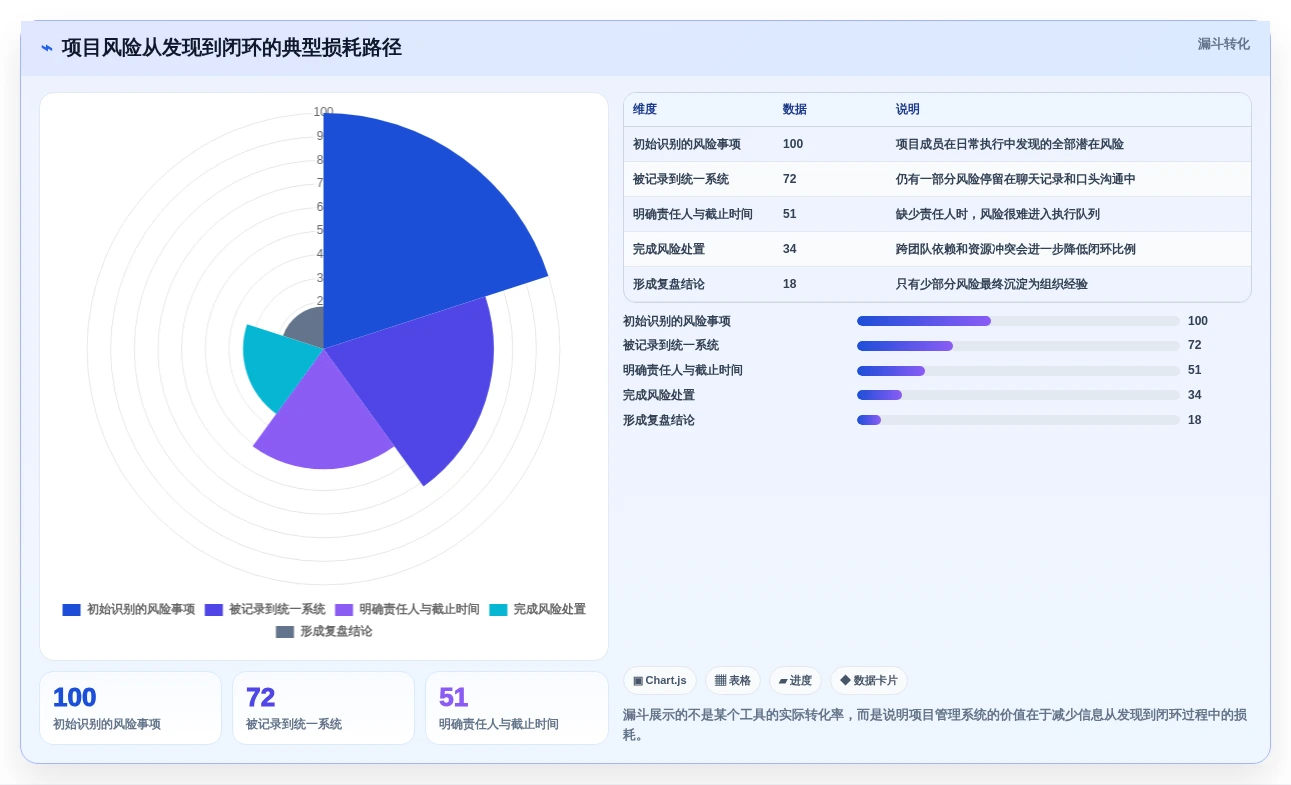This screenshot has height=785, width=1291.
Task: Select the 数据卡片 tag chip
Action: [869, 681]
